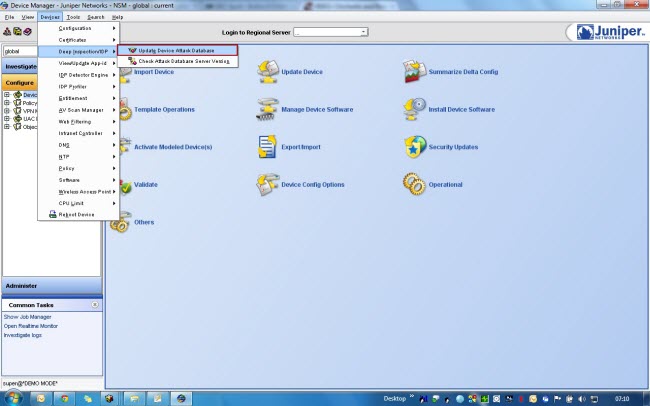650x406 pixels.
Task: Click the Validate checkmark icon
Action: point(125,186)
